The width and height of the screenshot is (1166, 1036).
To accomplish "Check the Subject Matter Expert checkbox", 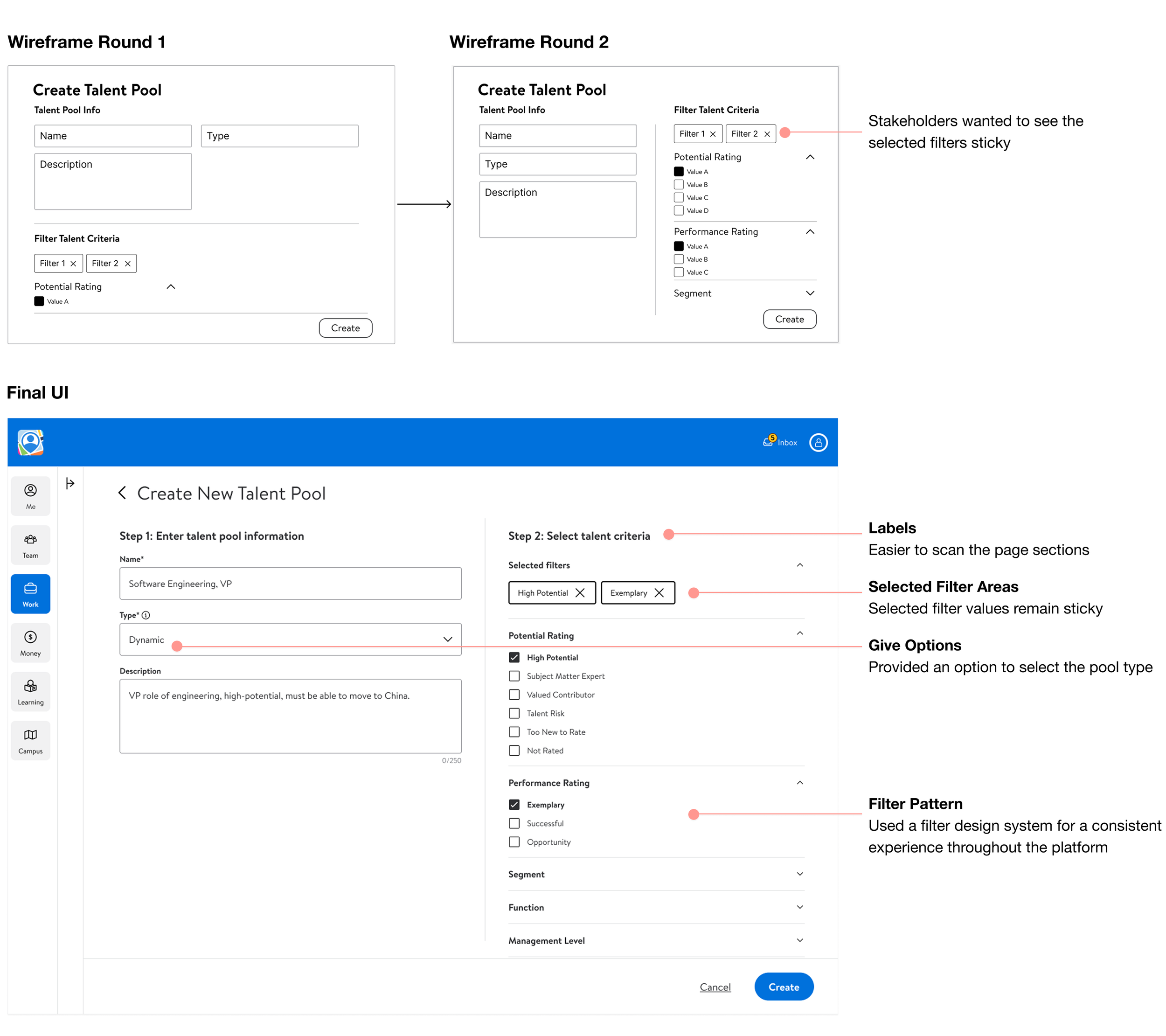I will click(514, 676).
